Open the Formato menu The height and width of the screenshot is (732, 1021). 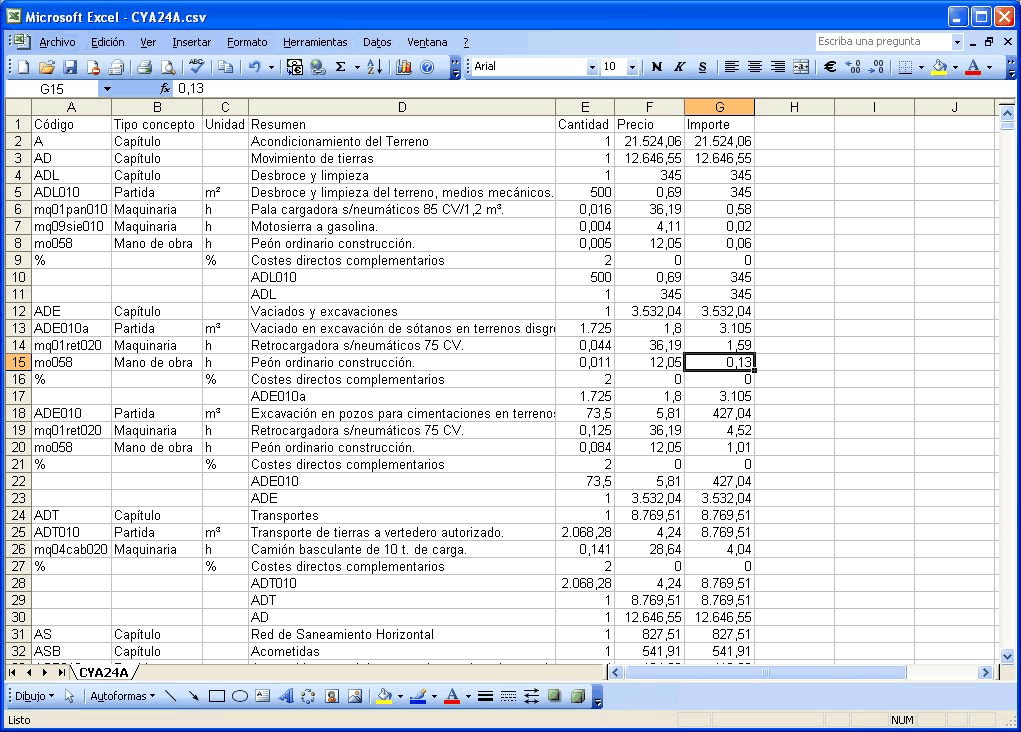pos(247,42)
